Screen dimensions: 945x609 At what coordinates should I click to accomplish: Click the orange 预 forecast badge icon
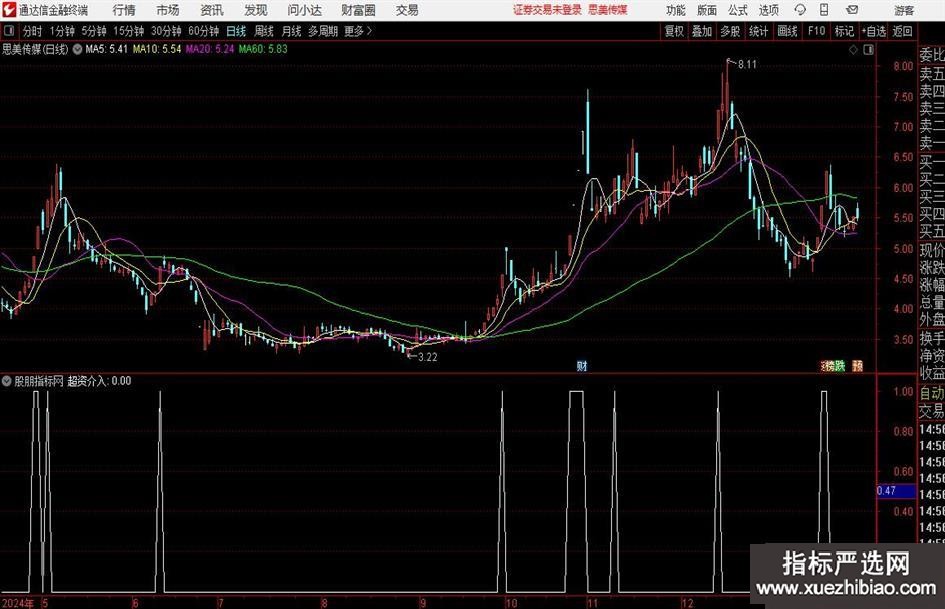(858, 365)
